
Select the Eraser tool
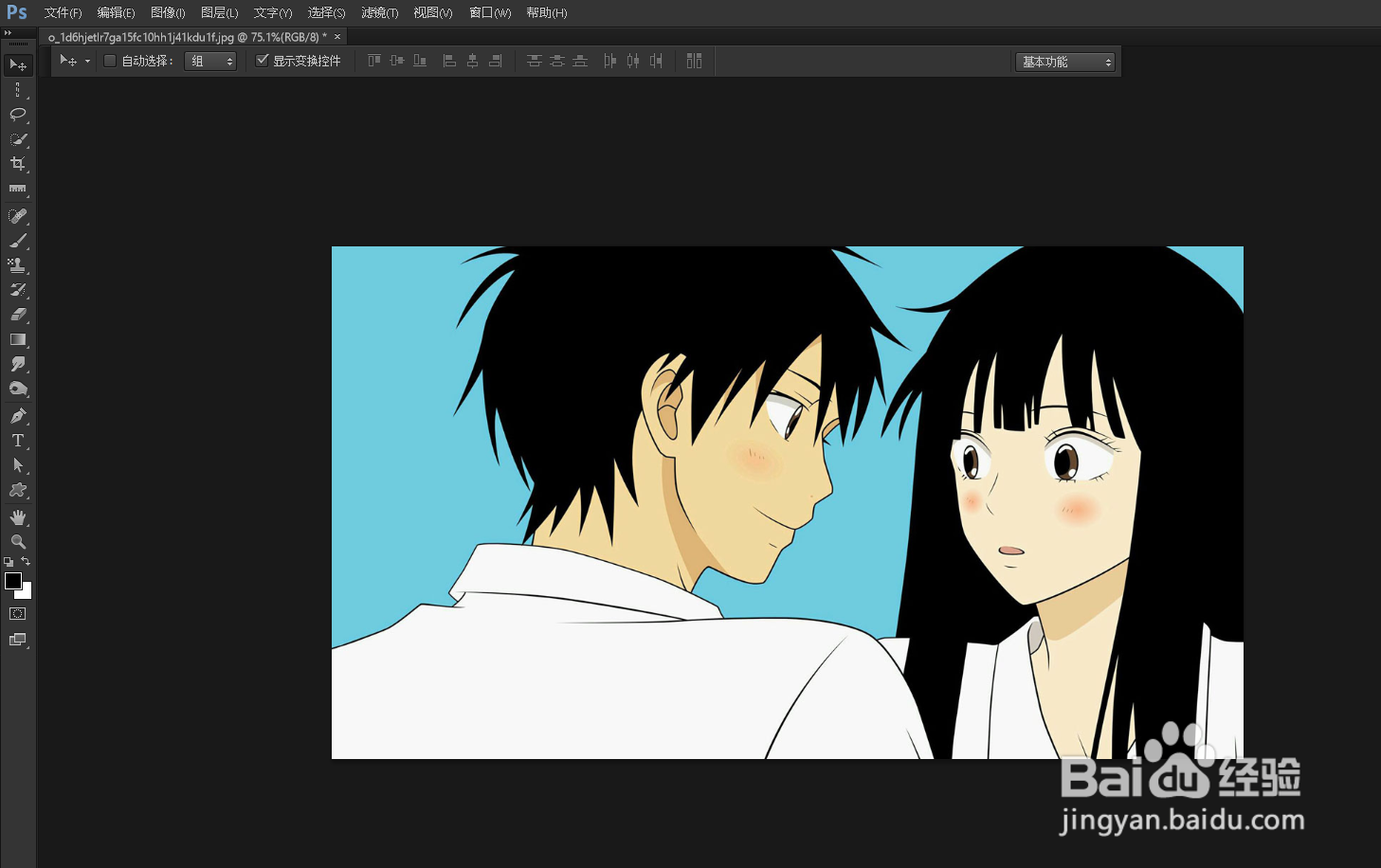point(18,315)
